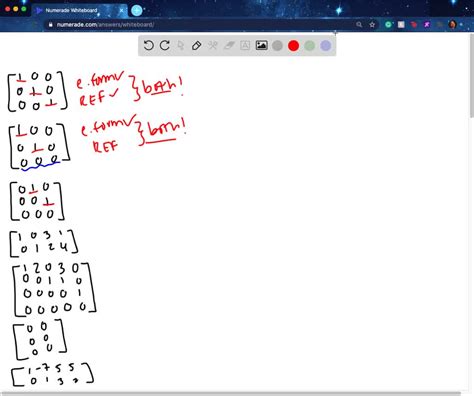The image size is (474, 396).
Task: Pick the lavender pen color
Action: 326,46
